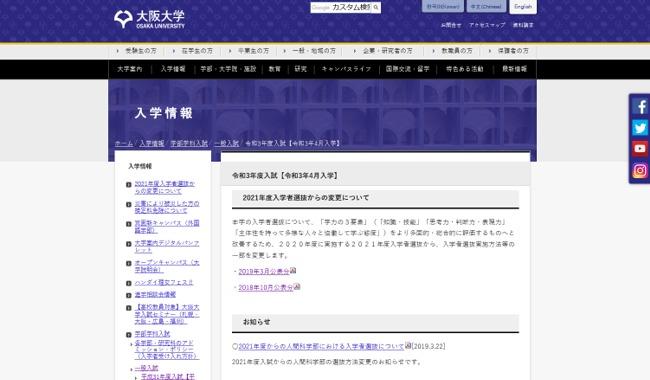This screenshot has height=380, width=650.
Task: Select 企業・研究者の方 in the audience bar
Action: 388,51
